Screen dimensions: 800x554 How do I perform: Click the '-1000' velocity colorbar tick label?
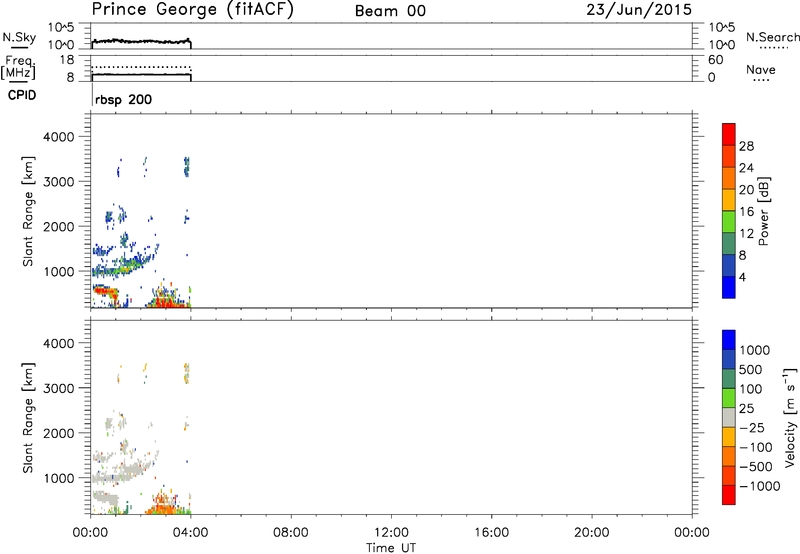coord(759,486)
